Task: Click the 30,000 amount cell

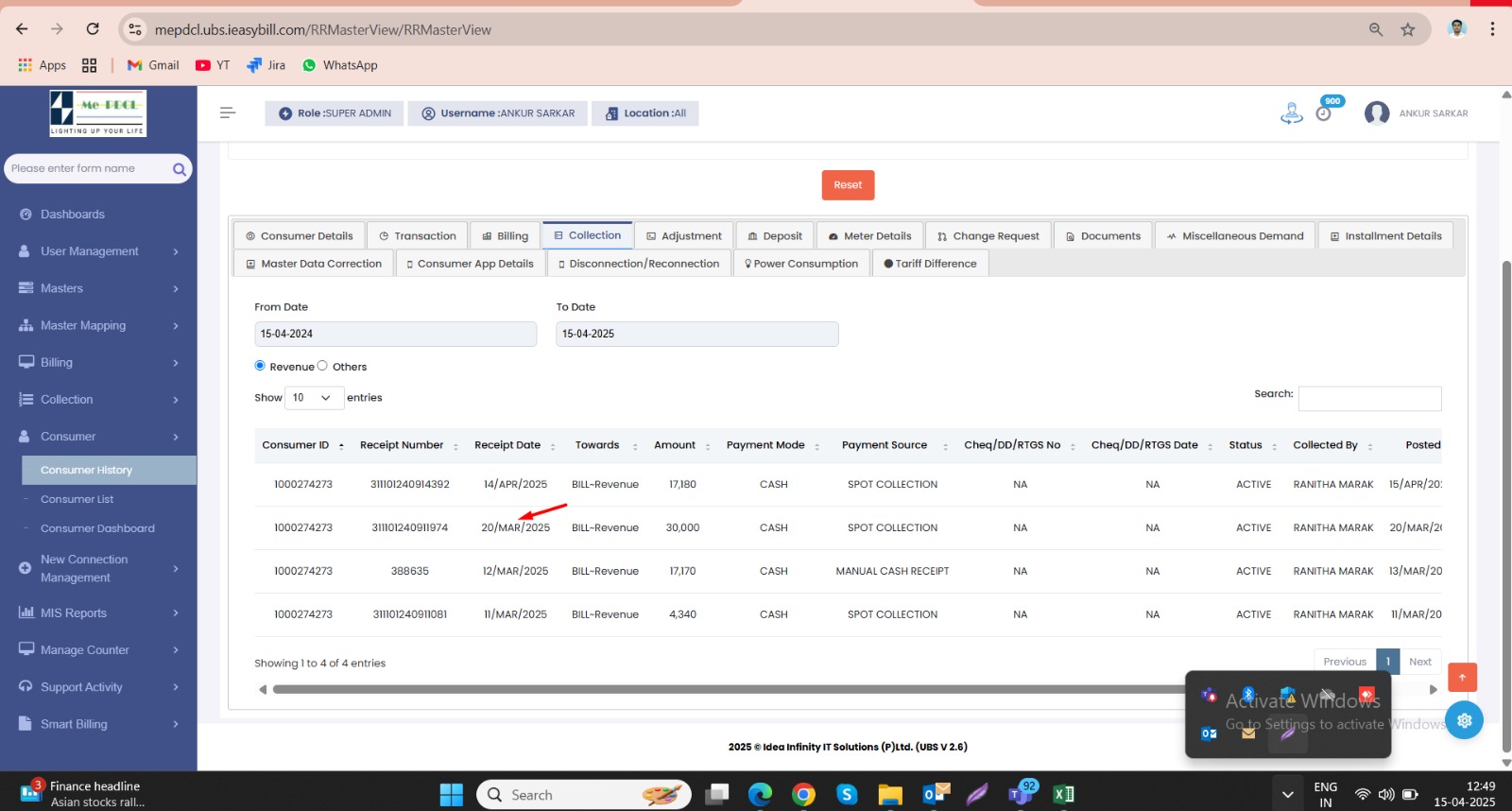Action: pyautogui.click(x=682, y=527)
